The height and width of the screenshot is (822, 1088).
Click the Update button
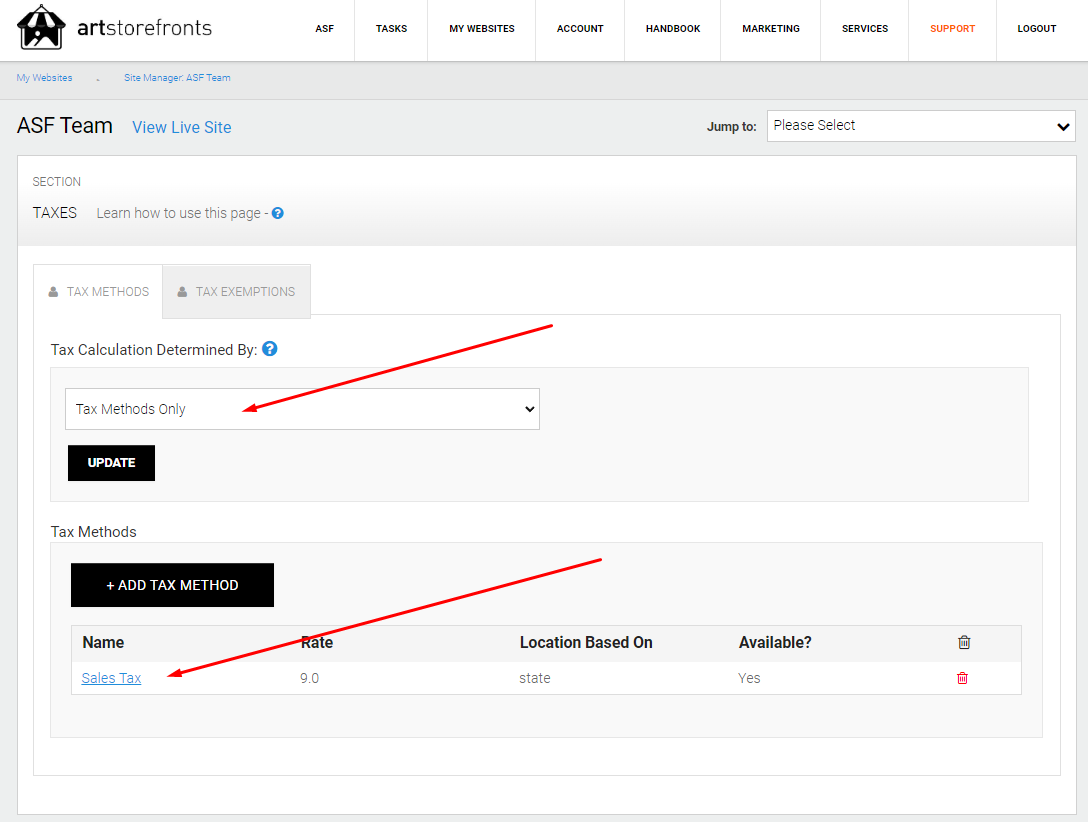[111, 463]
